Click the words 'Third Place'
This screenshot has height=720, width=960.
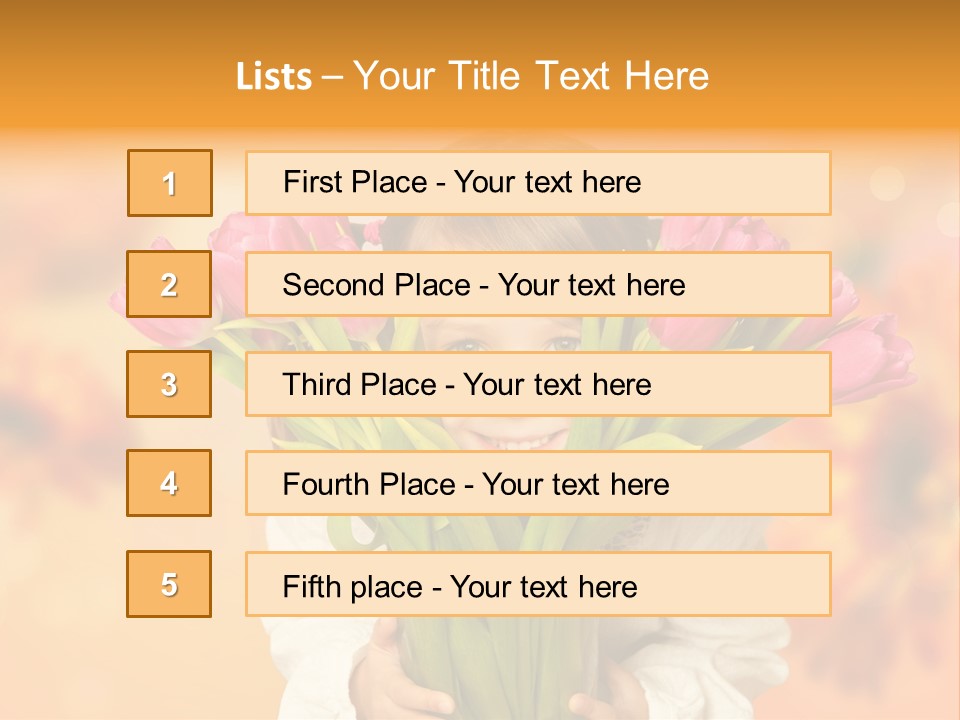(x=359, y=384)
